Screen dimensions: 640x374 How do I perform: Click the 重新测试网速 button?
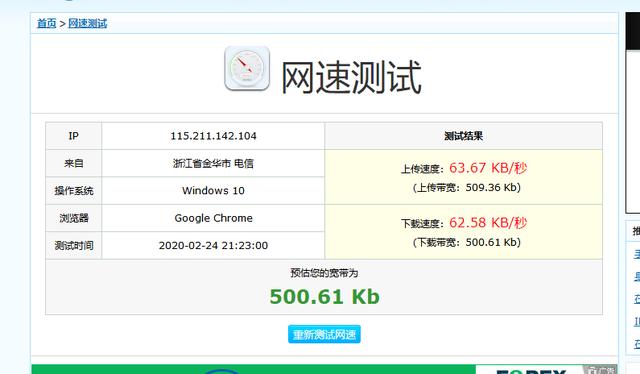324,334
